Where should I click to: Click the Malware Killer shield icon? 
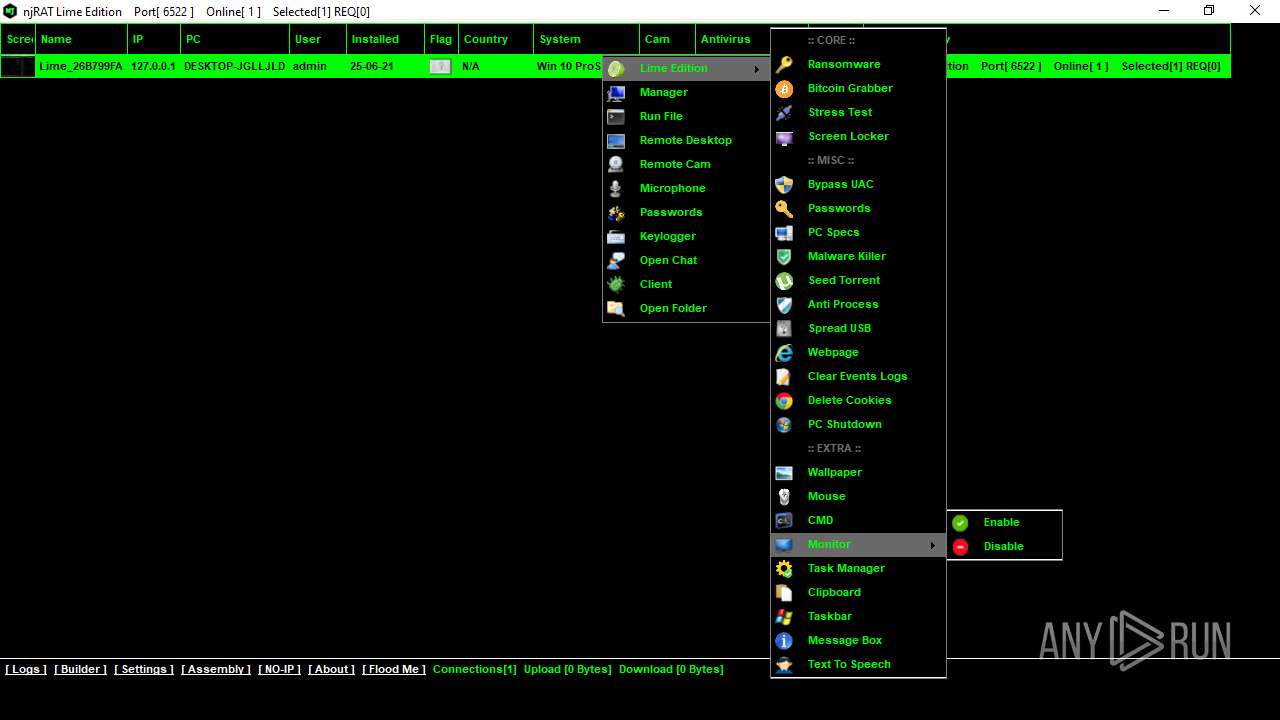pos(785,256)
